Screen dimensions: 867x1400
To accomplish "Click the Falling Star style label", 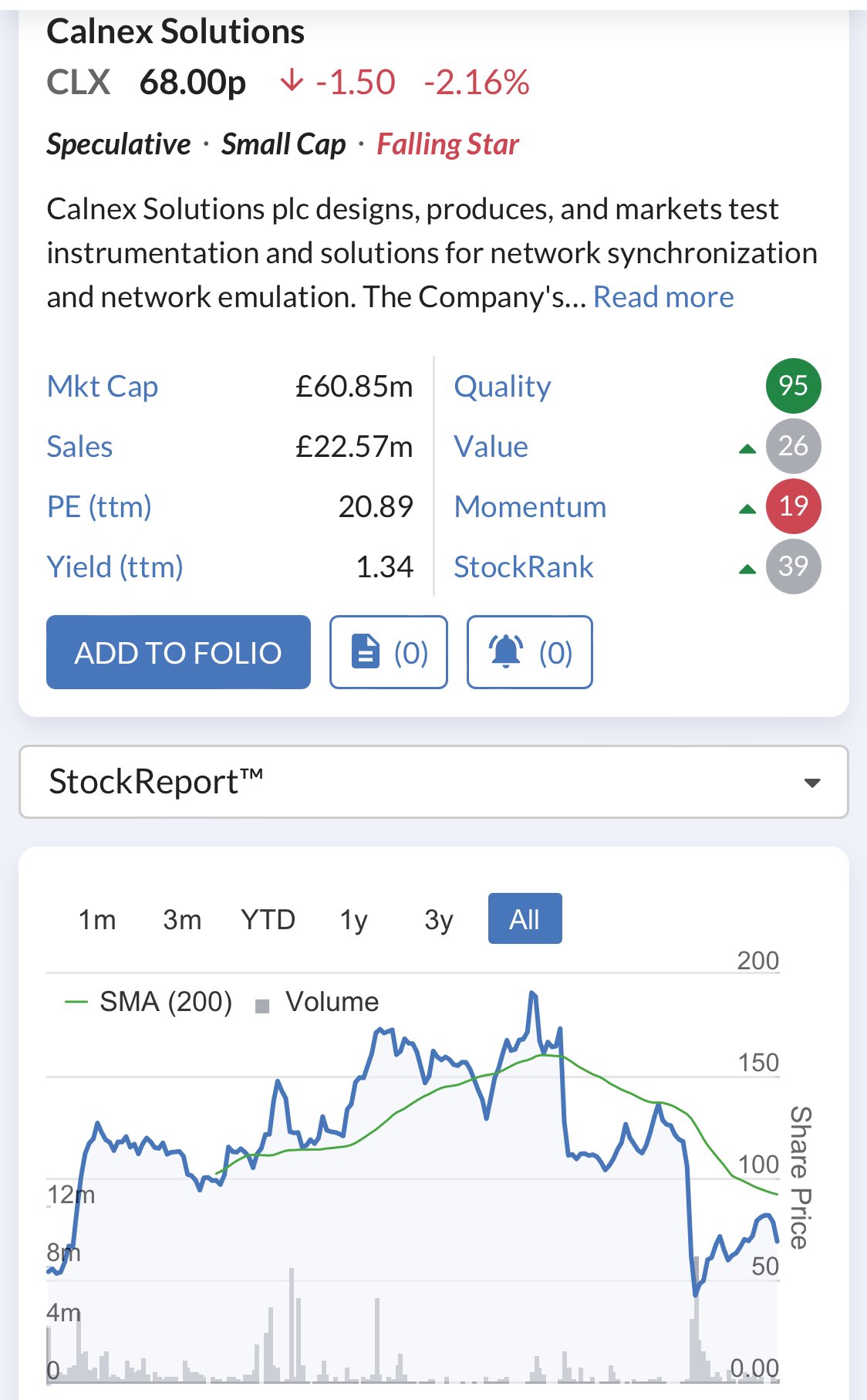I will [447, 144].
